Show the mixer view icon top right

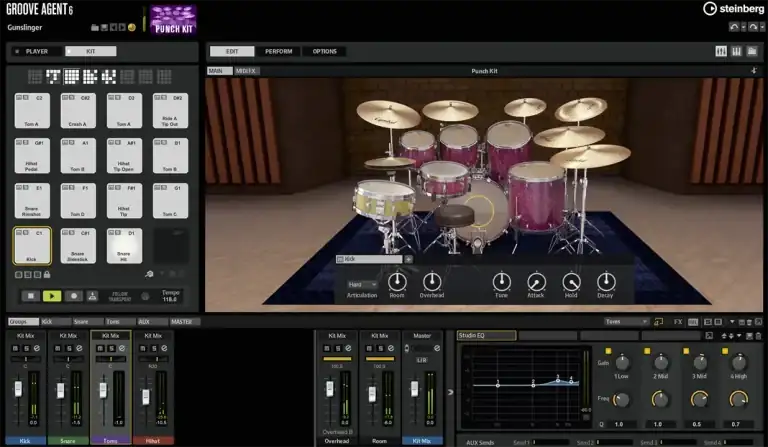[x=721, y=51]
